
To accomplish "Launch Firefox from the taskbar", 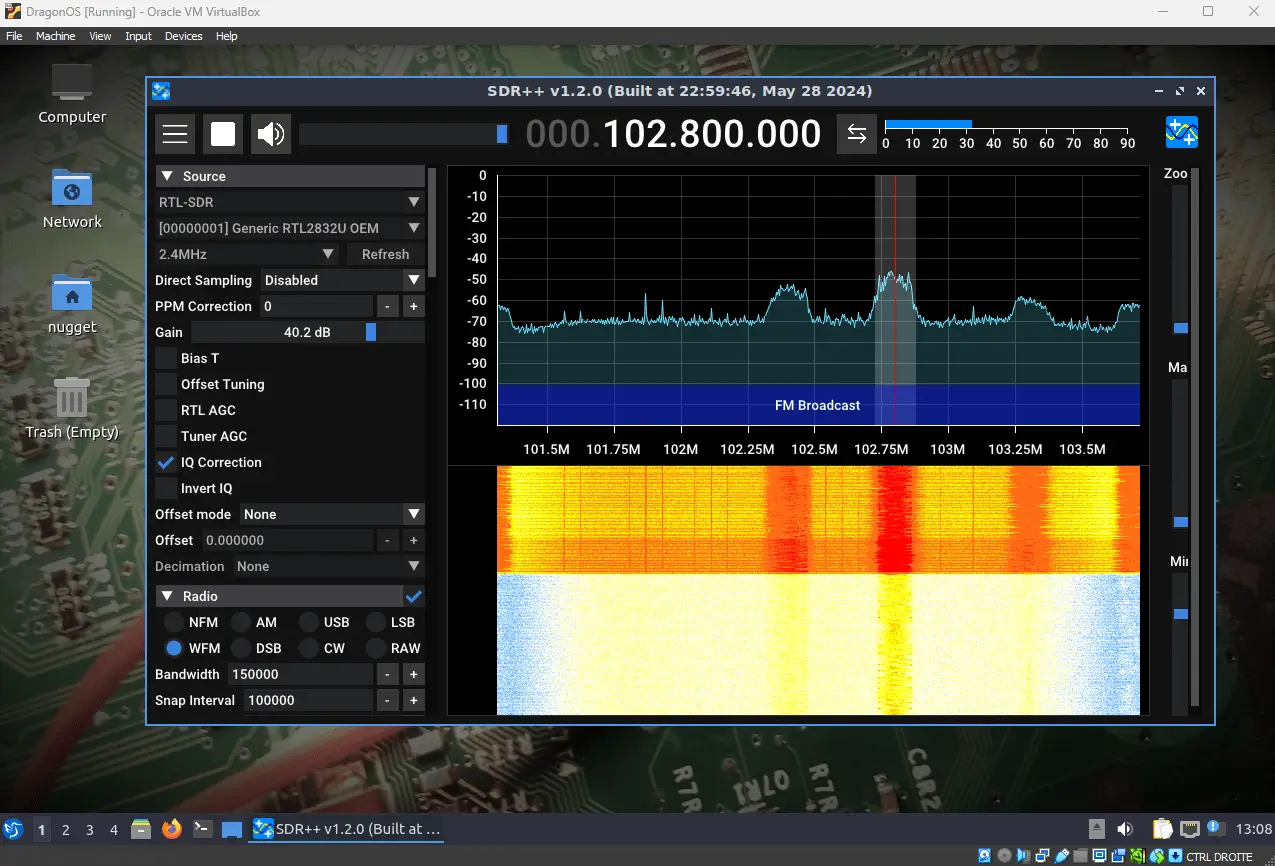I will point(170,829).
